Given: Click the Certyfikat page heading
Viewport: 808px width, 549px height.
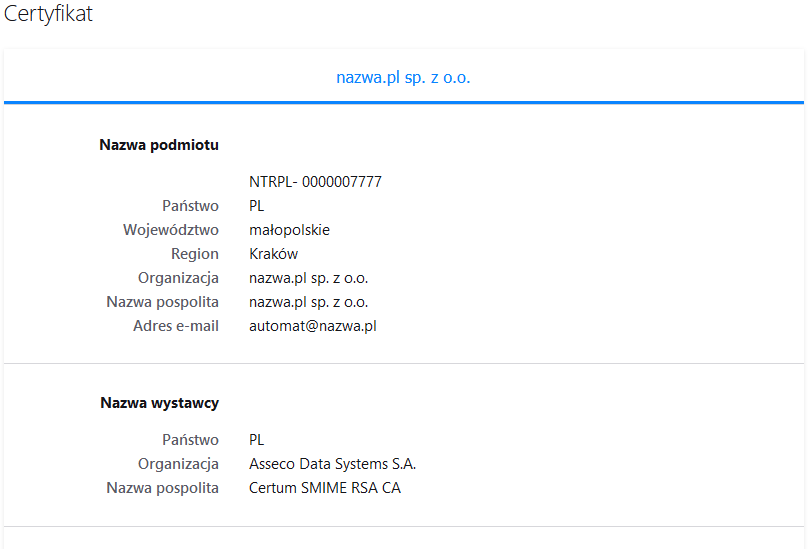Looking at the screenshot, I should click(x=48, y=14).
